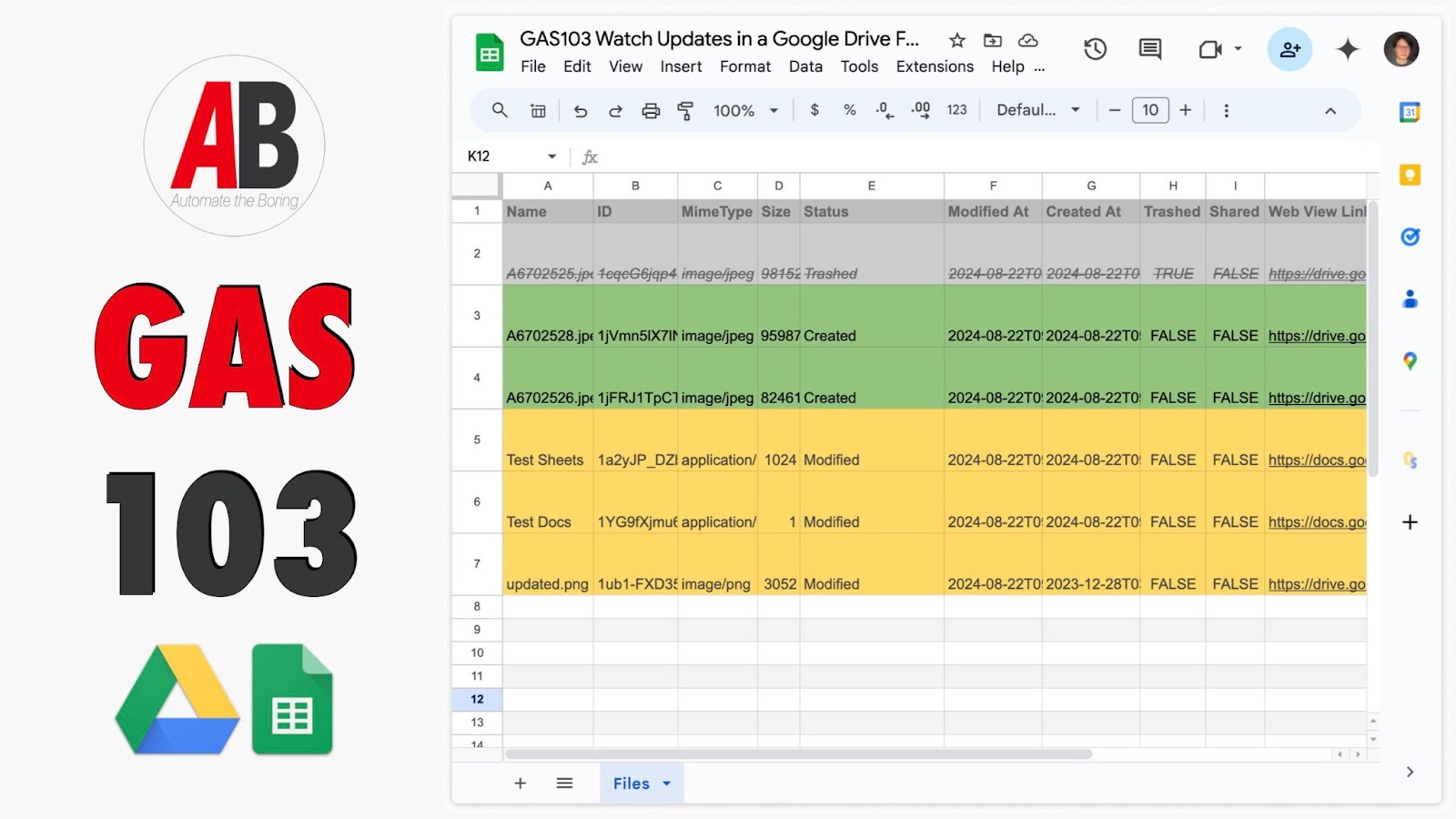
Task: Open the Help menu
Action: (1007, 66)
